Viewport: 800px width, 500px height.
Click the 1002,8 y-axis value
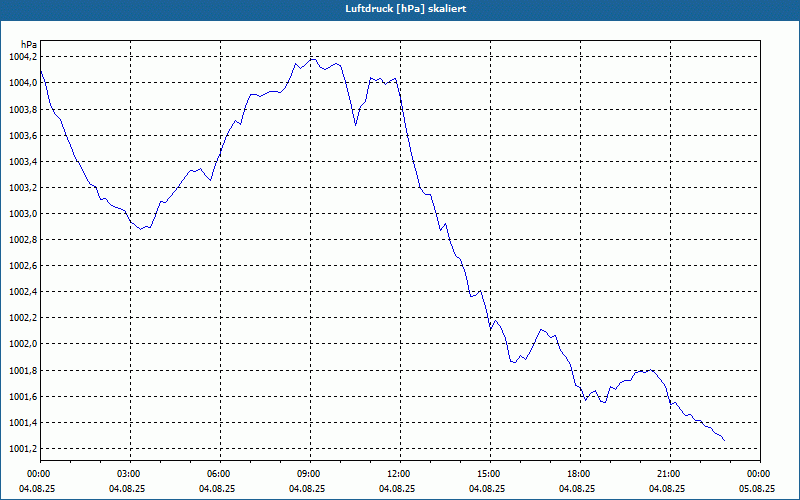pos(22,239)
